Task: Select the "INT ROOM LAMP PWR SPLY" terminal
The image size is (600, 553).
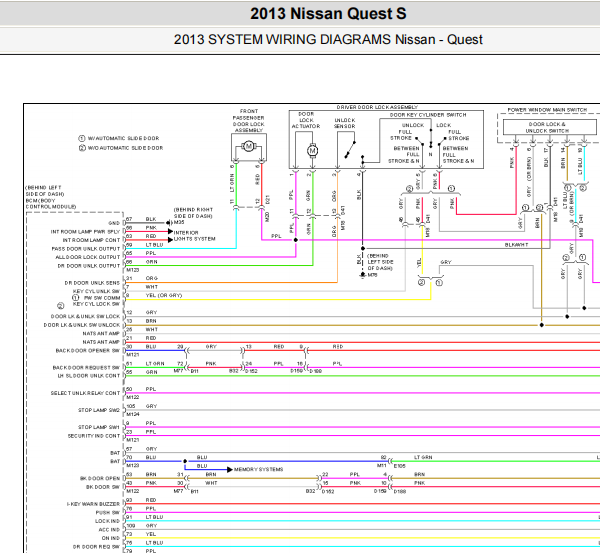Action: (85, 232)
